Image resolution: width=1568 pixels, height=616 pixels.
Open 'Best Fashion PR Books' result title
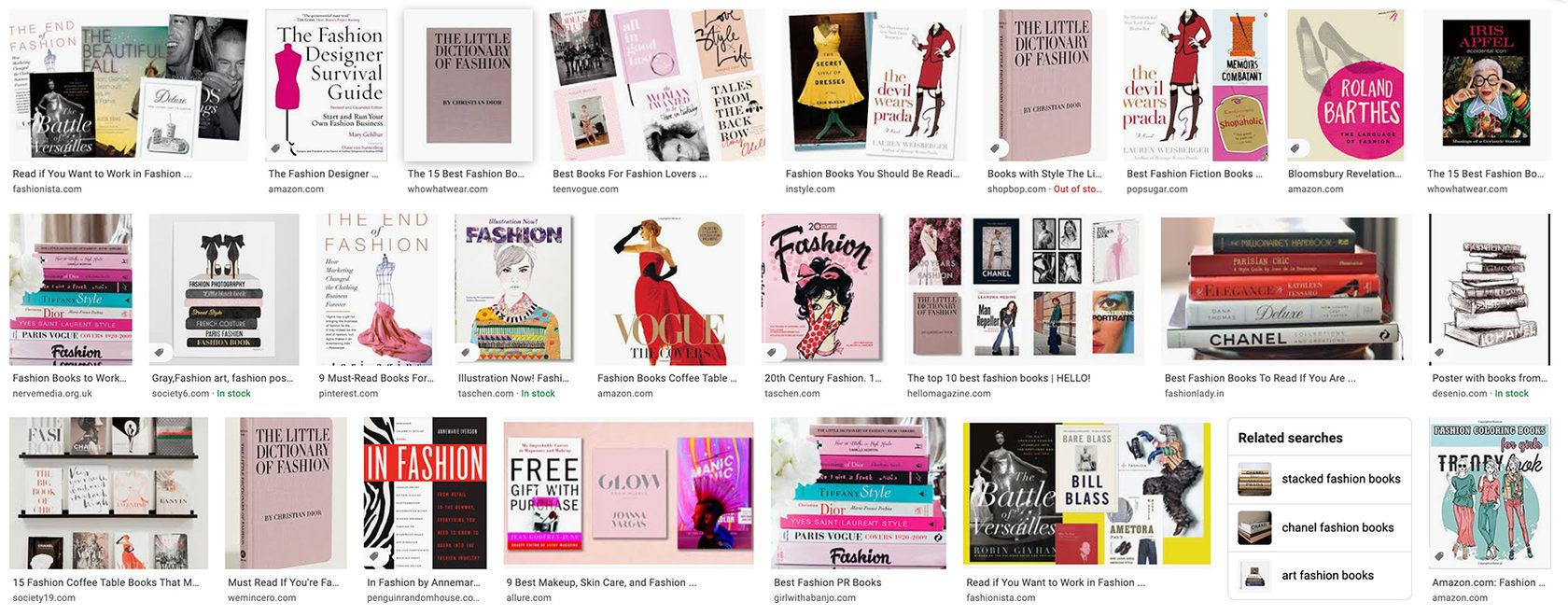[x=827, y=582]
